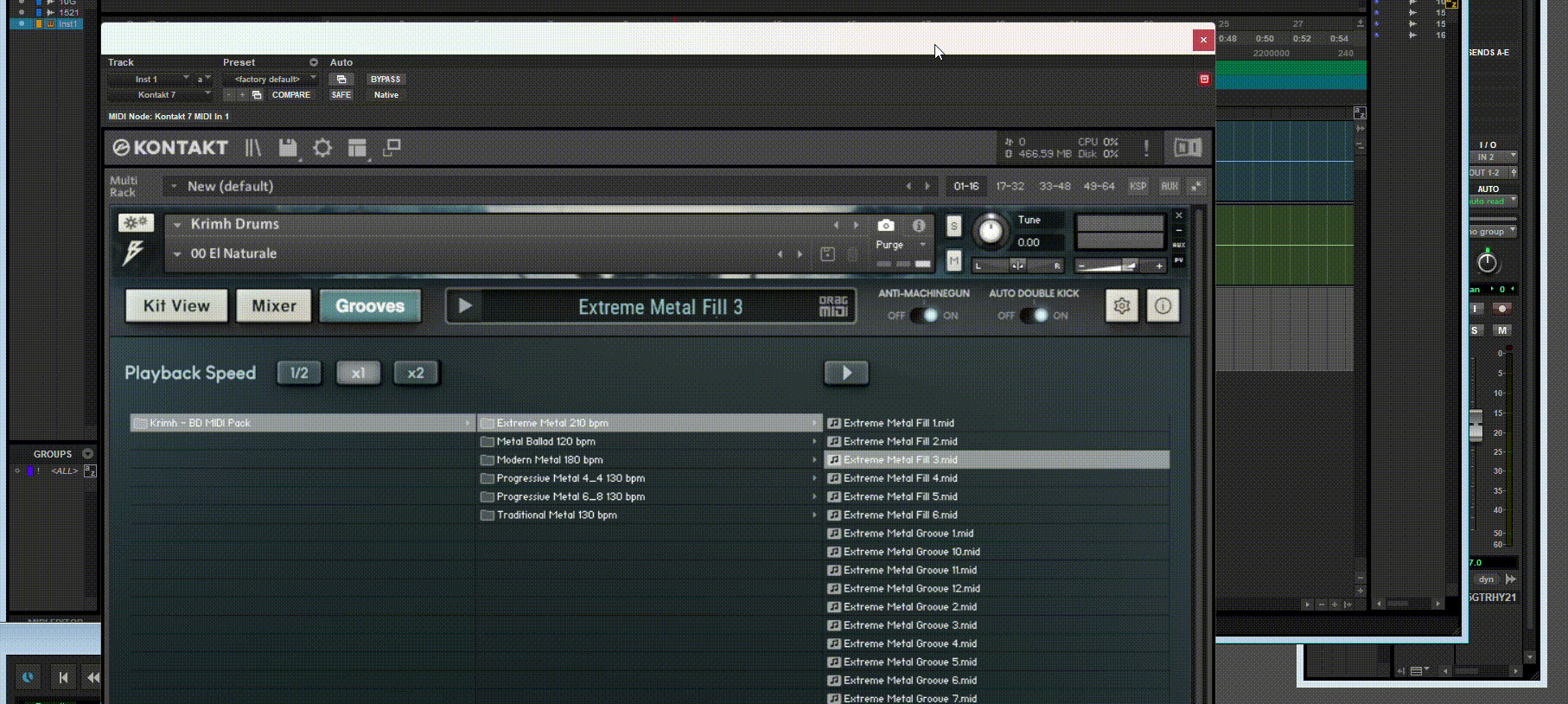The height and width of the screenshot is (704, 1568).
Task: Open the Krimh Drums instrument dropdown arrow
Action: click(177, 224)
